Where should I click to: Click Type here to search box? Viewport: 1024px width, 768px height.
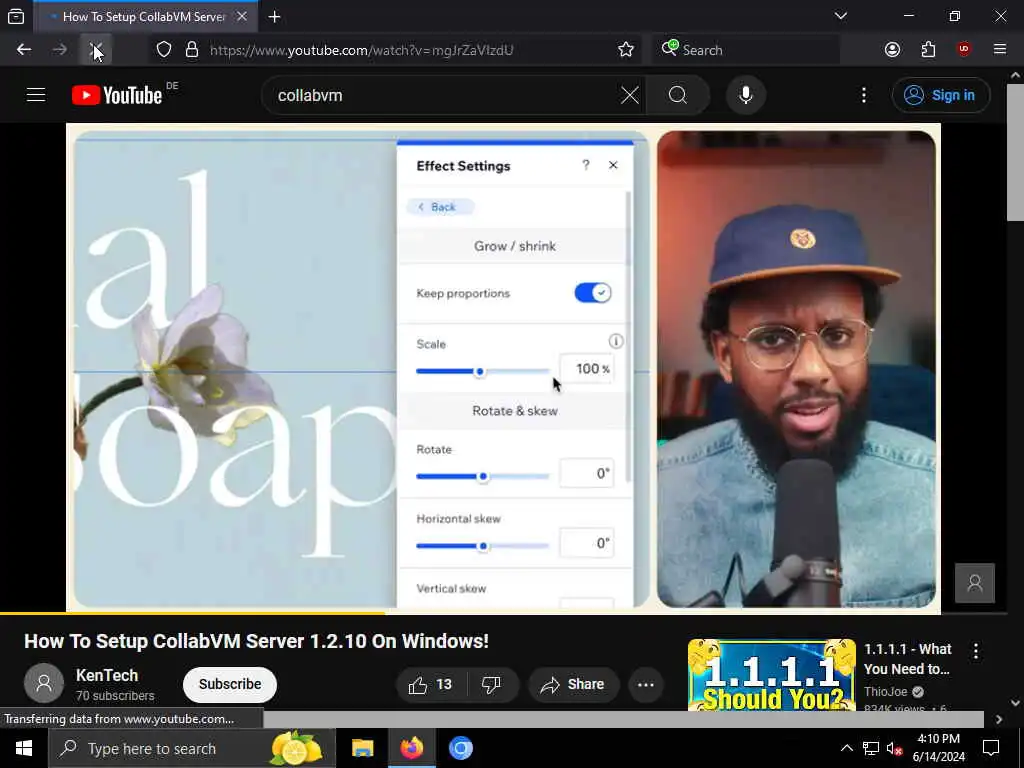(x=191, y=748)
